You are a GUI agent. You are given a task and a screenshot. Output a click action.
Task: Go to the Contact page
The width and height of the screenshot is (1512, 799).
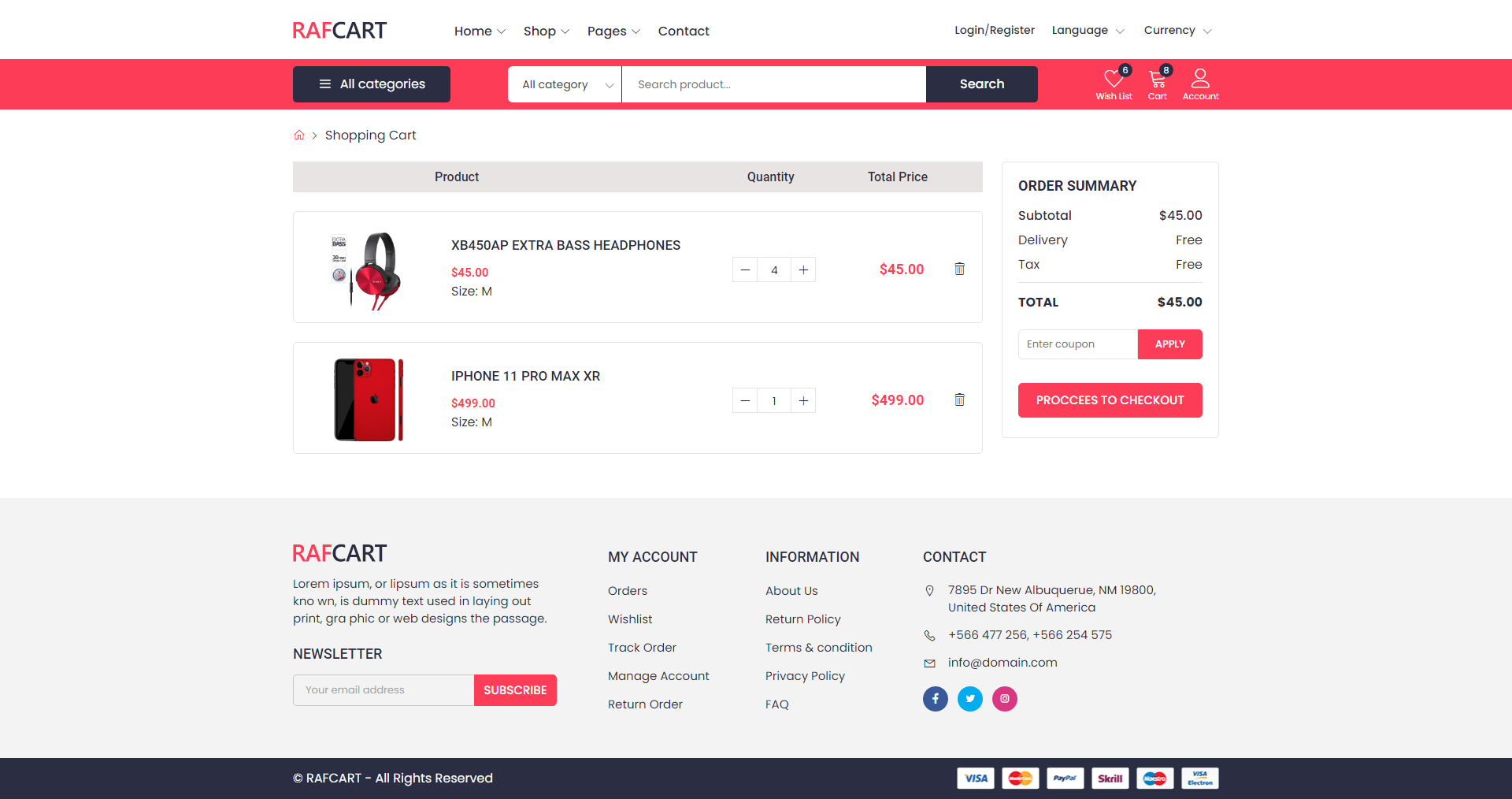(684, 31)
